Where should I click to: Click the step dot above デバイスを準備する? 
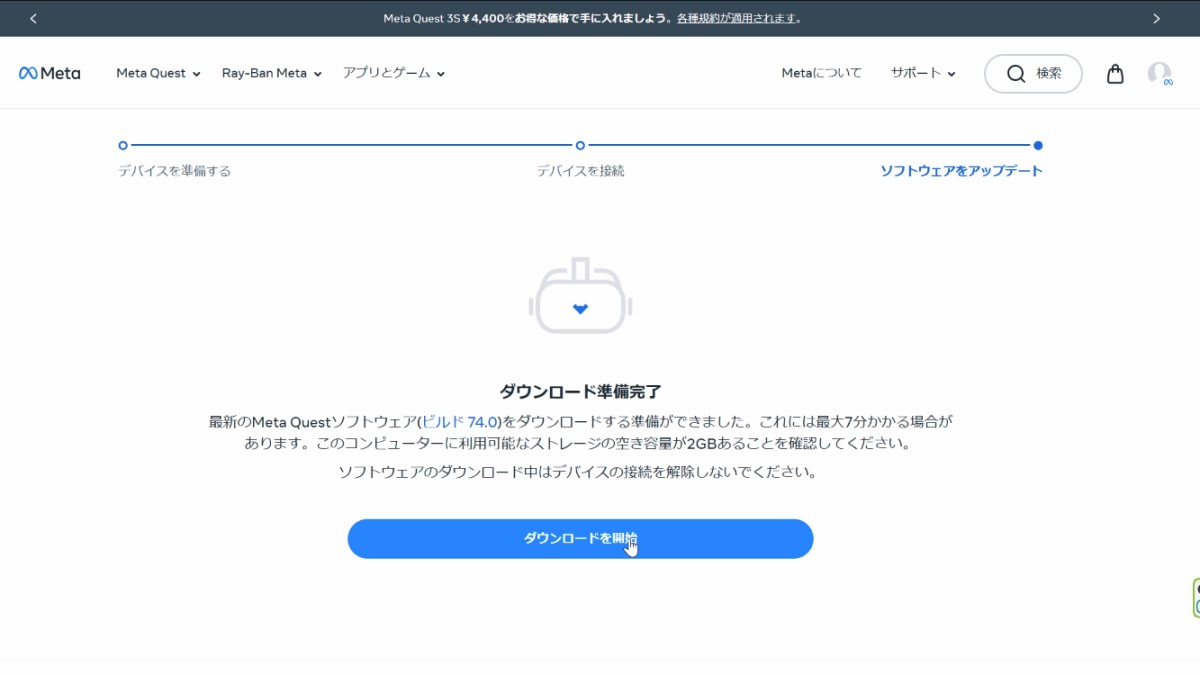pos(123,145)
